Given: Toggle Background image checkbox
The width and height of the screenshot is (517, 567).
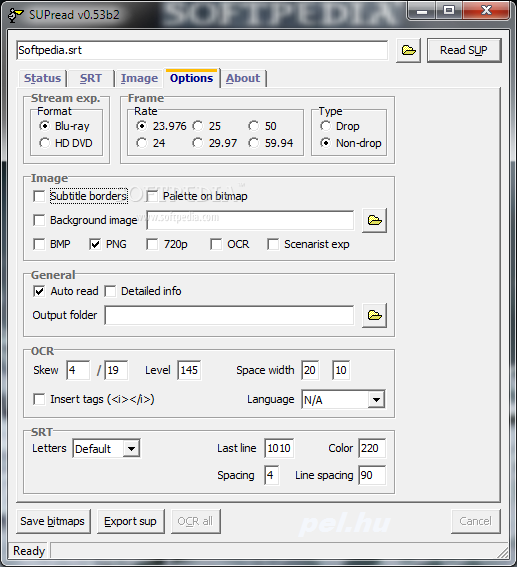Looking at the screenshot, I should pyautogui.click(x=39, y=220).
